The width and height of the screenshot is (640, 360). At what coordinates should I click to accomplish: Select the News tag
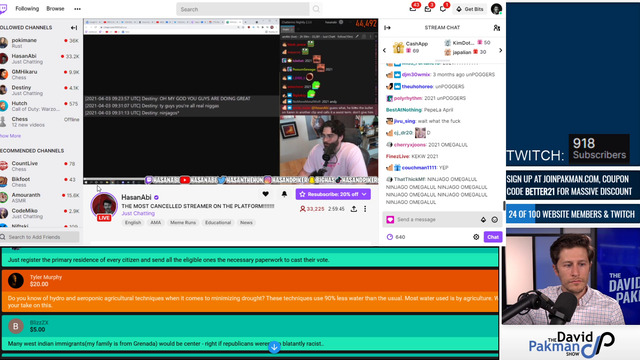coord(246,222)
